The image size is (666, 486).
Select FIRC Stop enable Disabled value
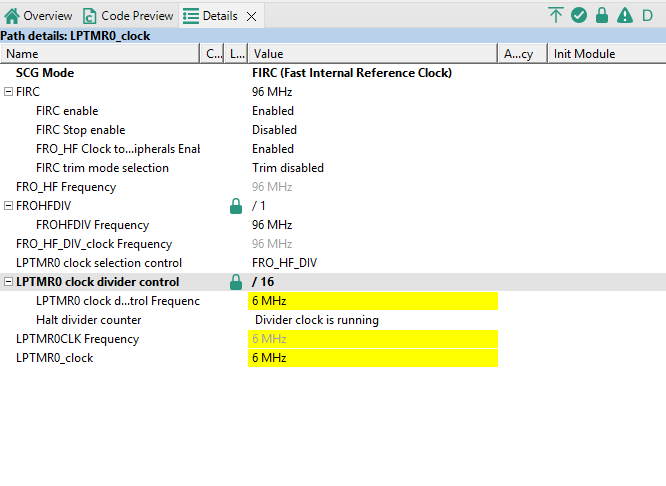274,130
